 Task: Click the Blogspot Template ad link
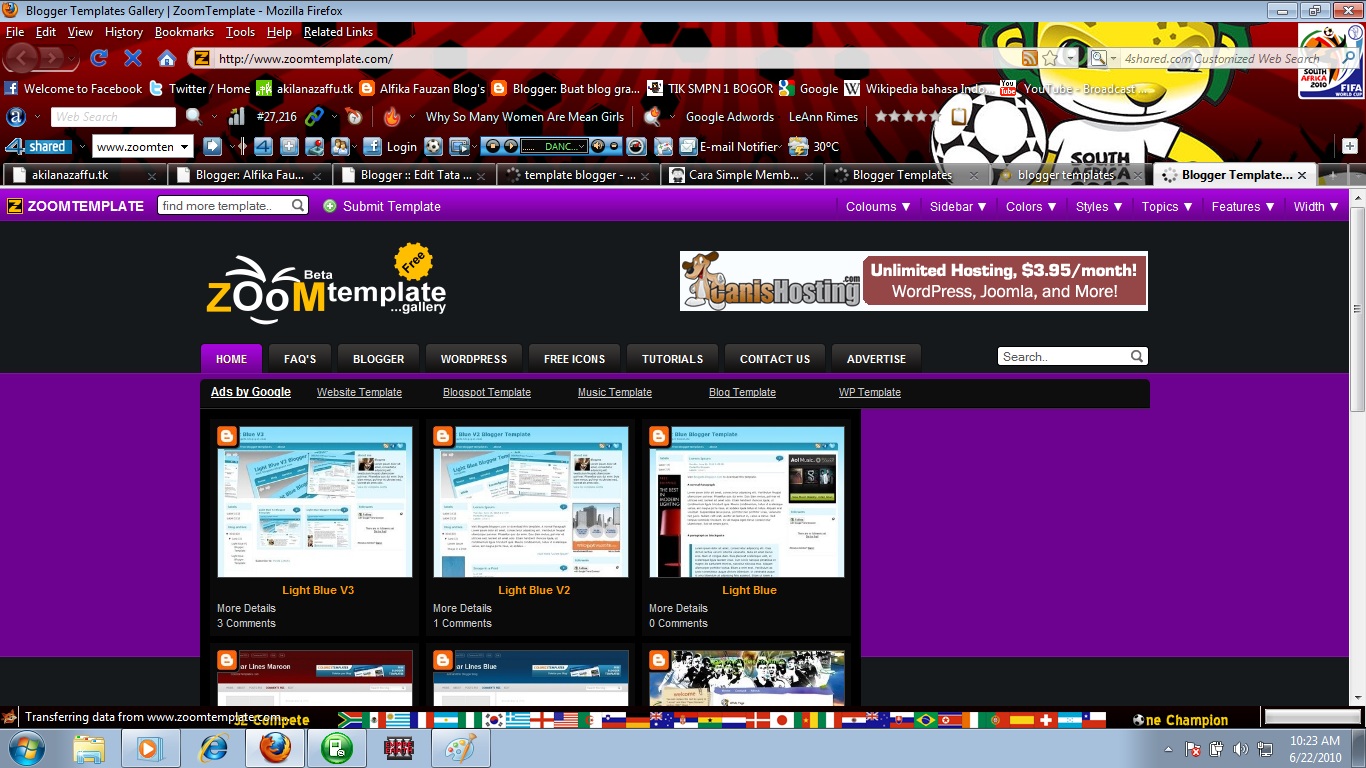[487, 392]
